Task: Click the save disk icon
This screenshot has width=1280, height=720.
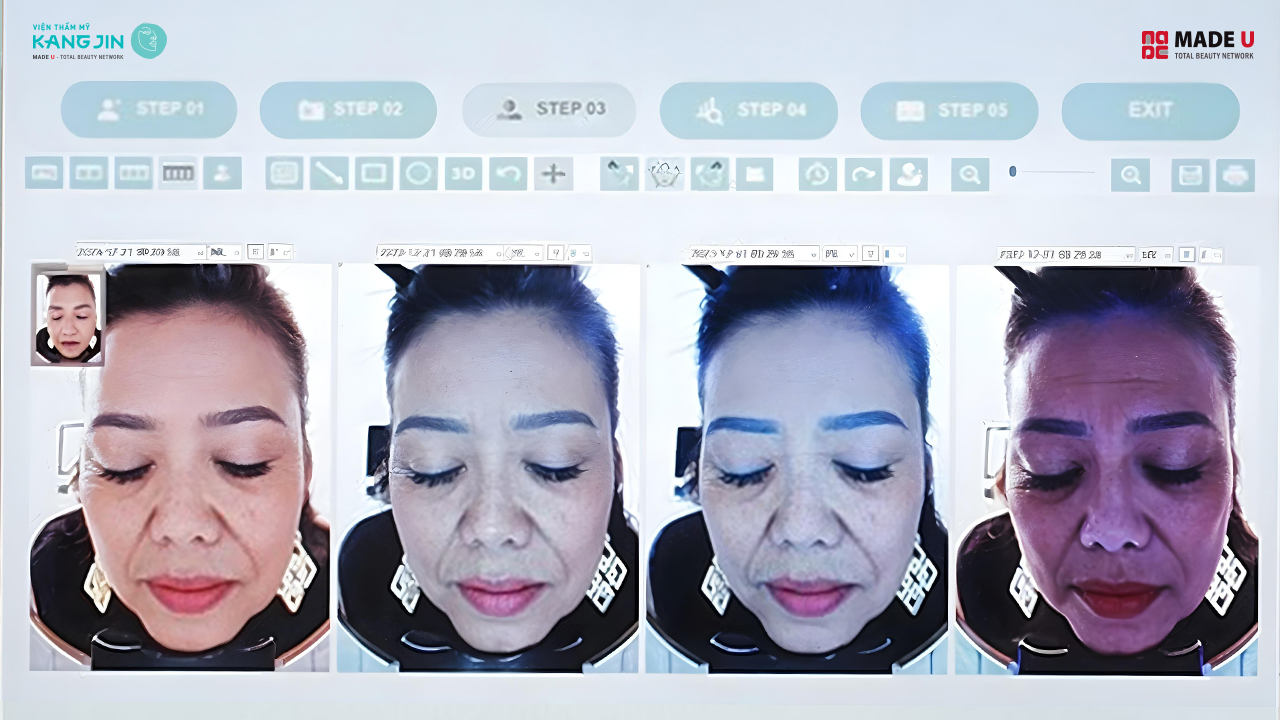Action: tap(1190, 175)
